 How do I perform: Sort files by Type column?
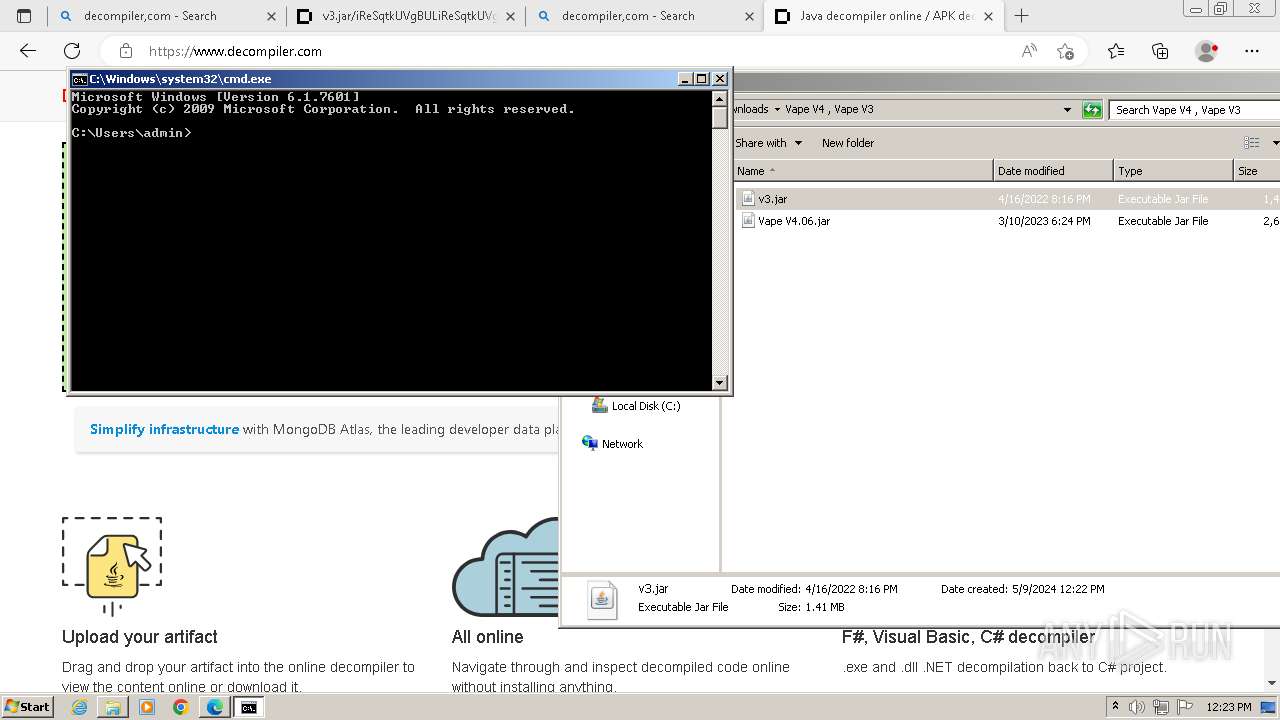tap(1173, 171)
